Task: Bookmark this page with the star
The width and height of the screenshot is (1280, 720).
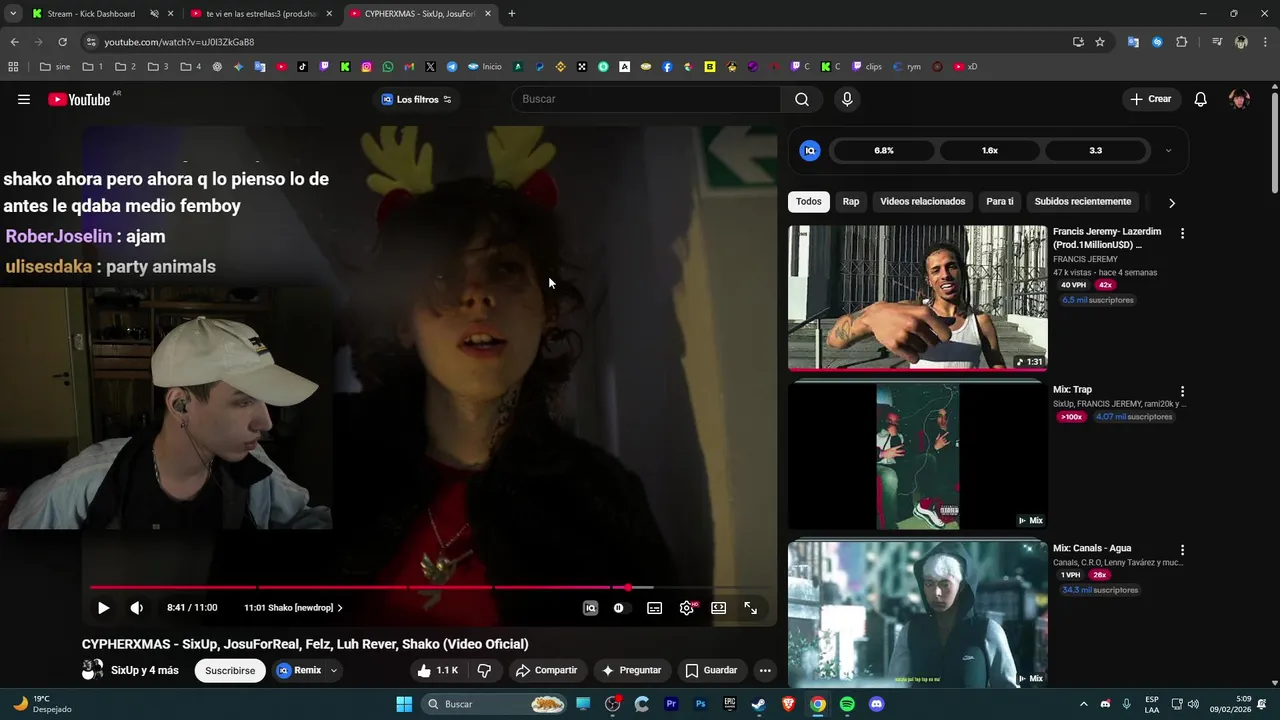Action: (1100, 42)
